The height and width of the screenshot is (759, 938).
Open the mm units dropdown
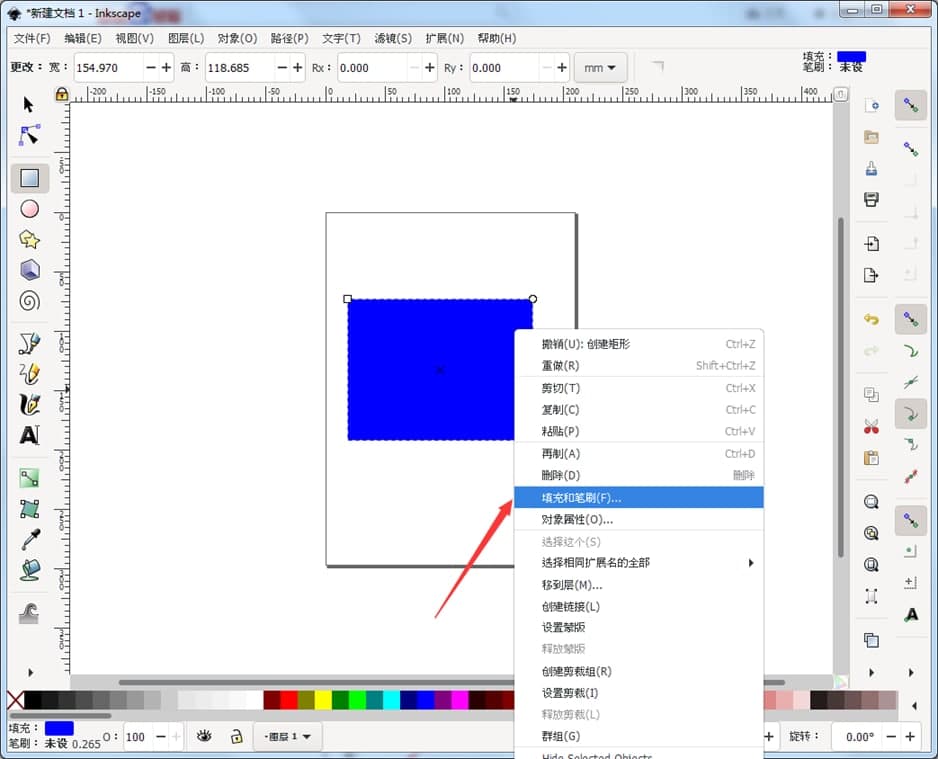tap(601, 67)
